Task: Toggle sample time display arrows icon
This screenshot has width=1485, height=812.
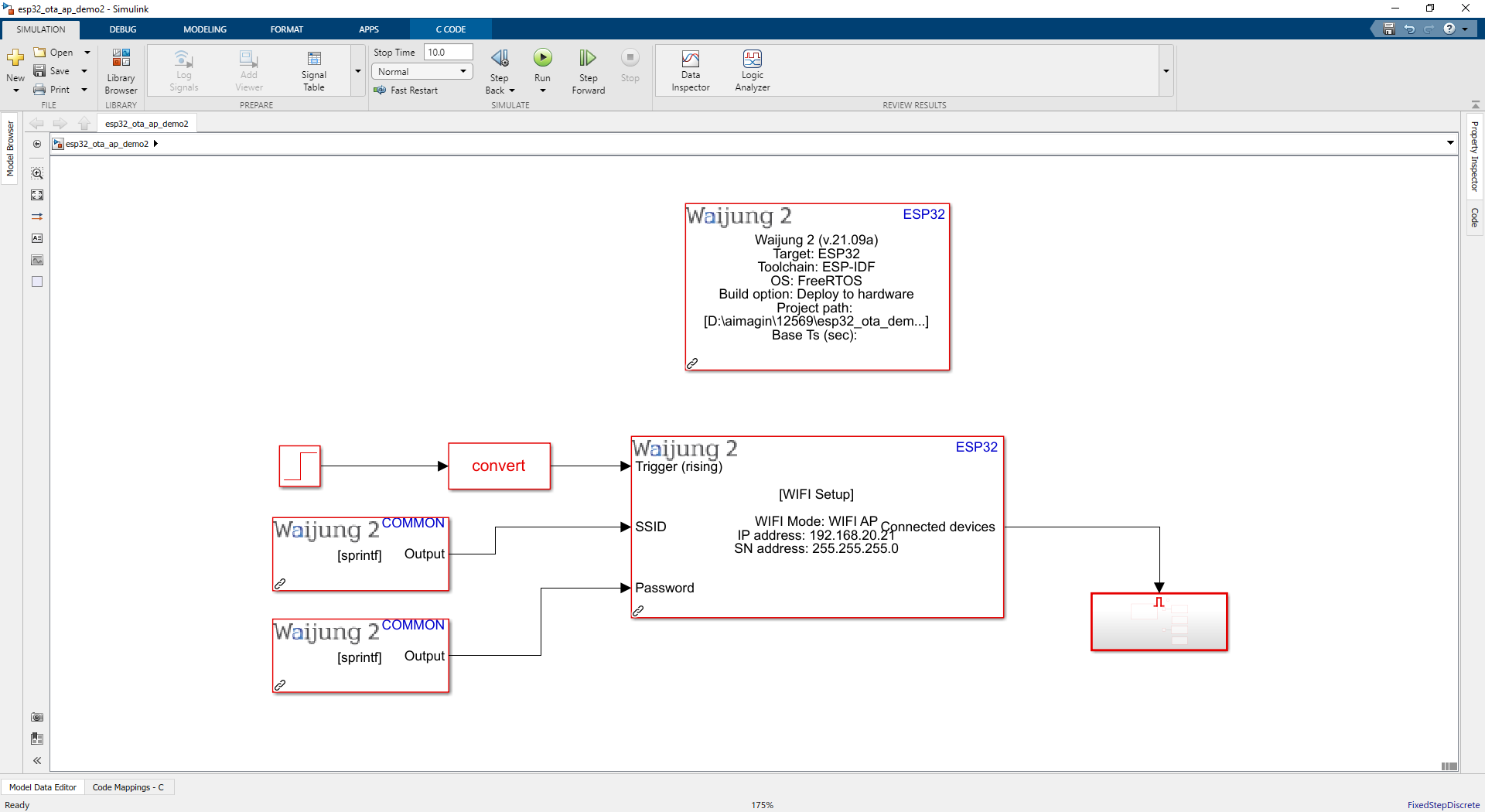Action: 37,217
